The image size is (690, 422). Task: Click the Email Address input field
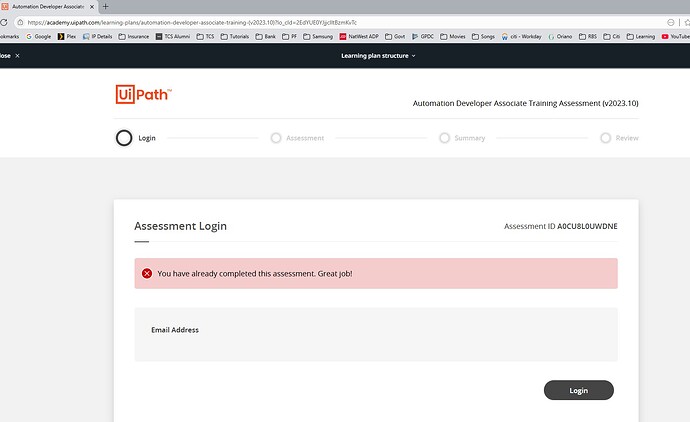click(x=376, y=334)
